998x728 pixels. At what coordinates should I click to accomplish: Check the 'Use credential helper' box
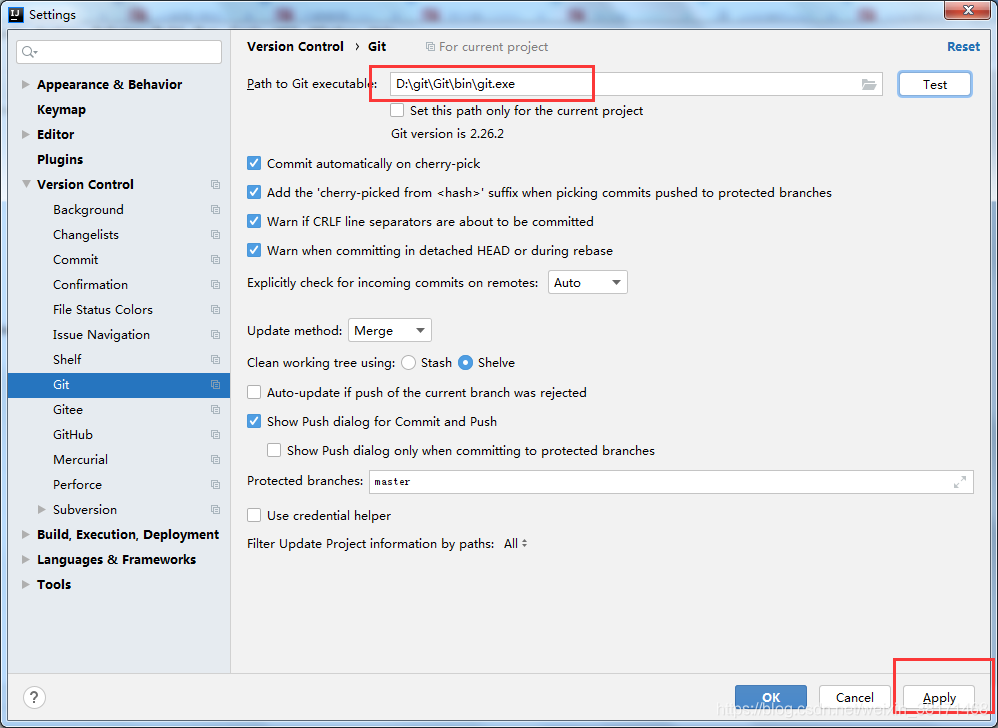point(254,515)
